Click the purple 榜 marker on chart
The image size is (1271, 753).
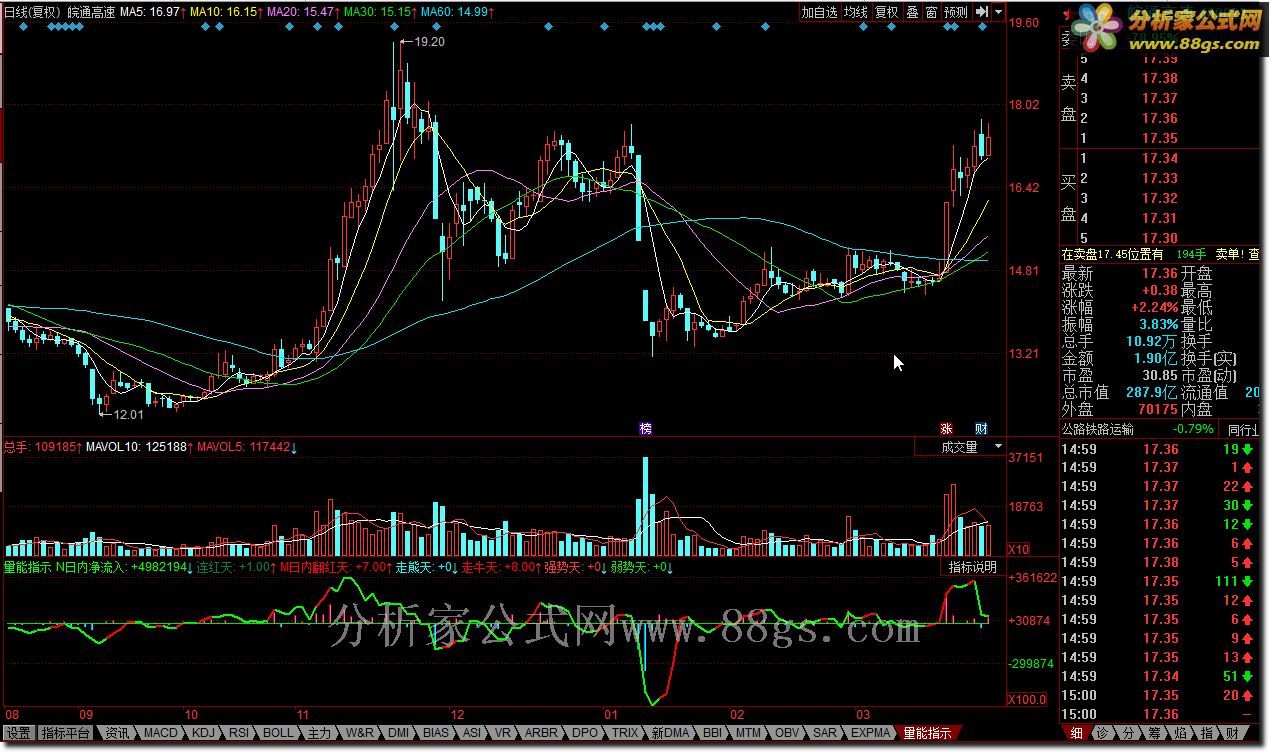646,428
